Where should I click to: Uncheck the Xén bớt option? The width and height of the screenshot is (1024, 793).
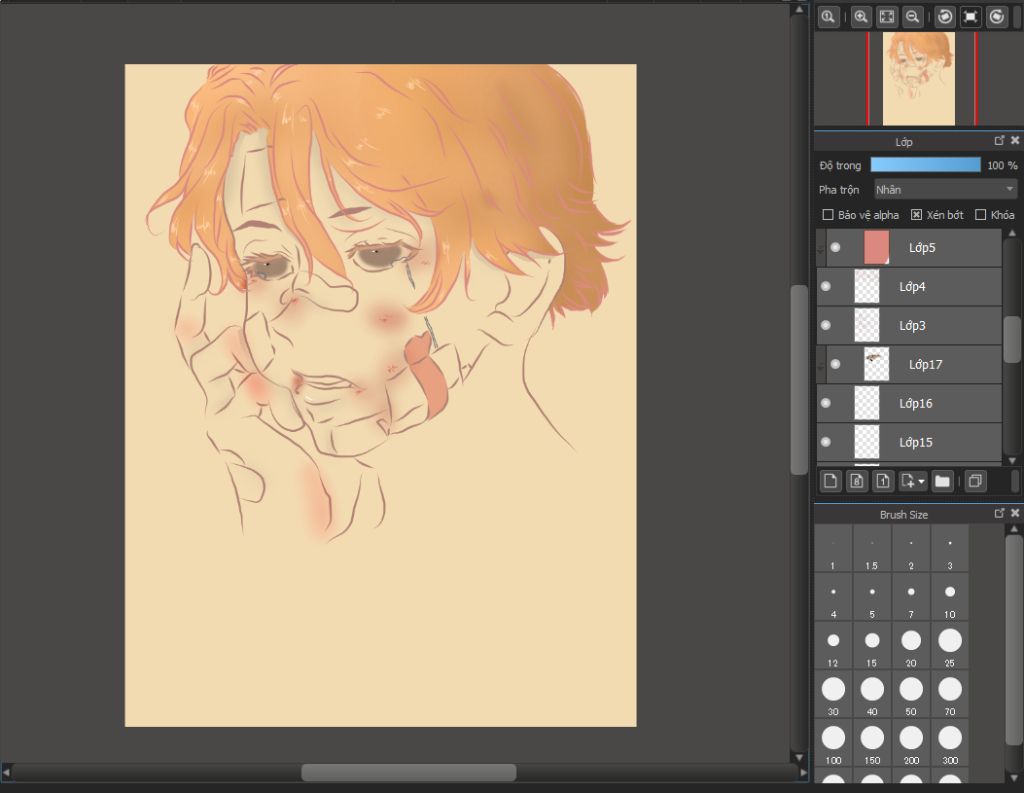916,215
